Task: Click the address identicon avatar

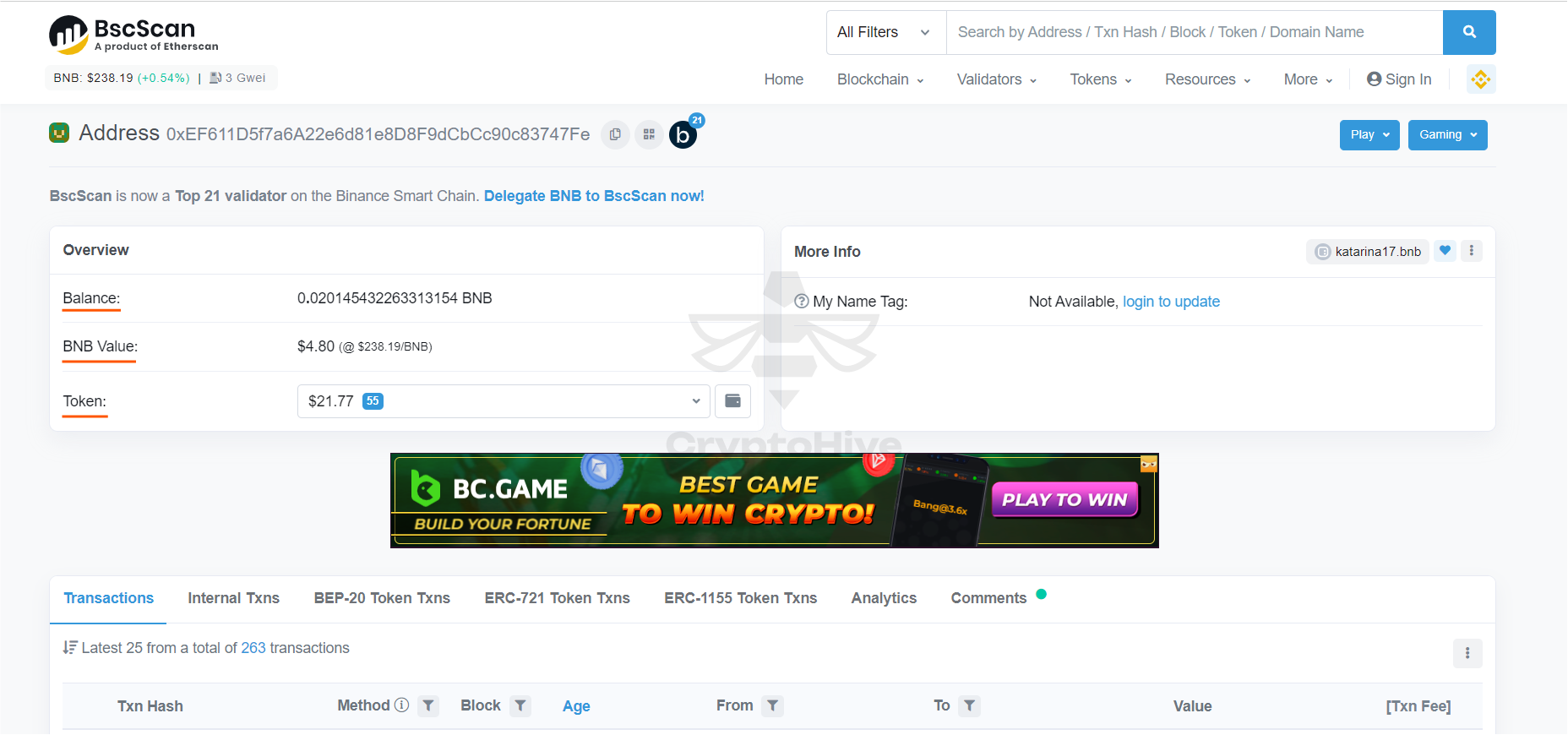Action: click(59, 133)
